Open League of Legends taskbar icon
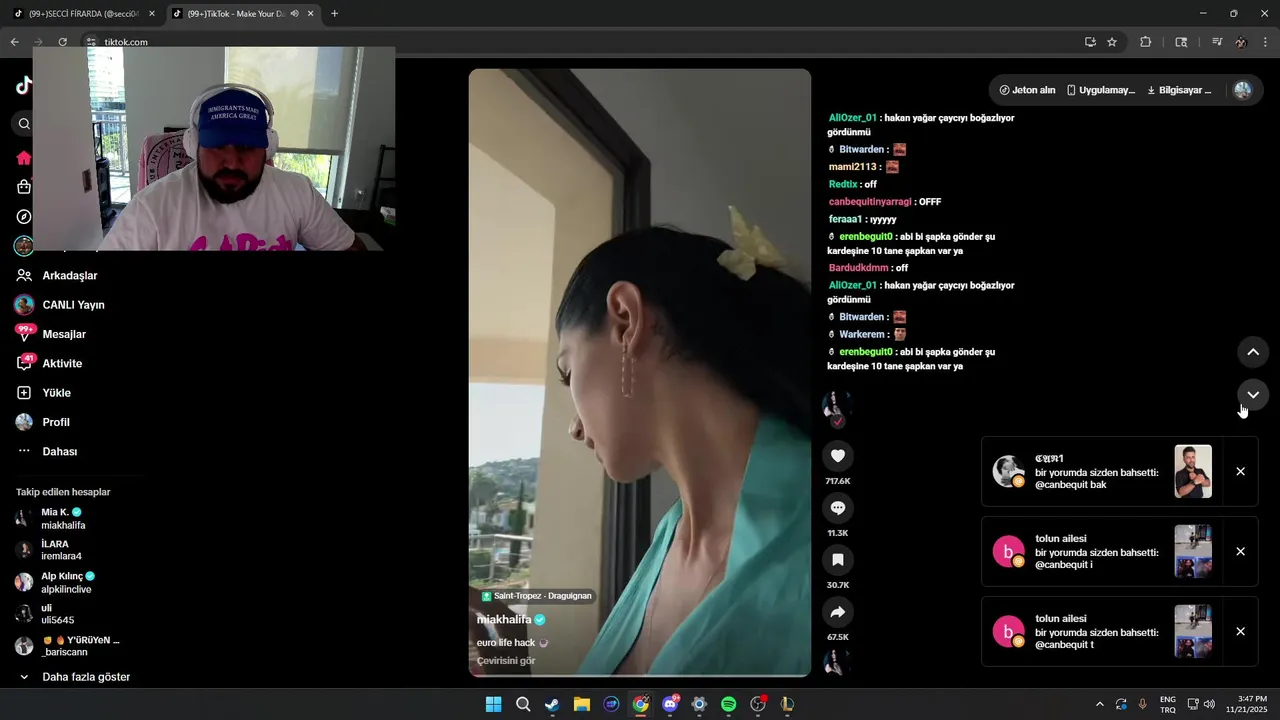This screenshot has width=1280, height=720. pyautogui.click(x=788, y=704)
